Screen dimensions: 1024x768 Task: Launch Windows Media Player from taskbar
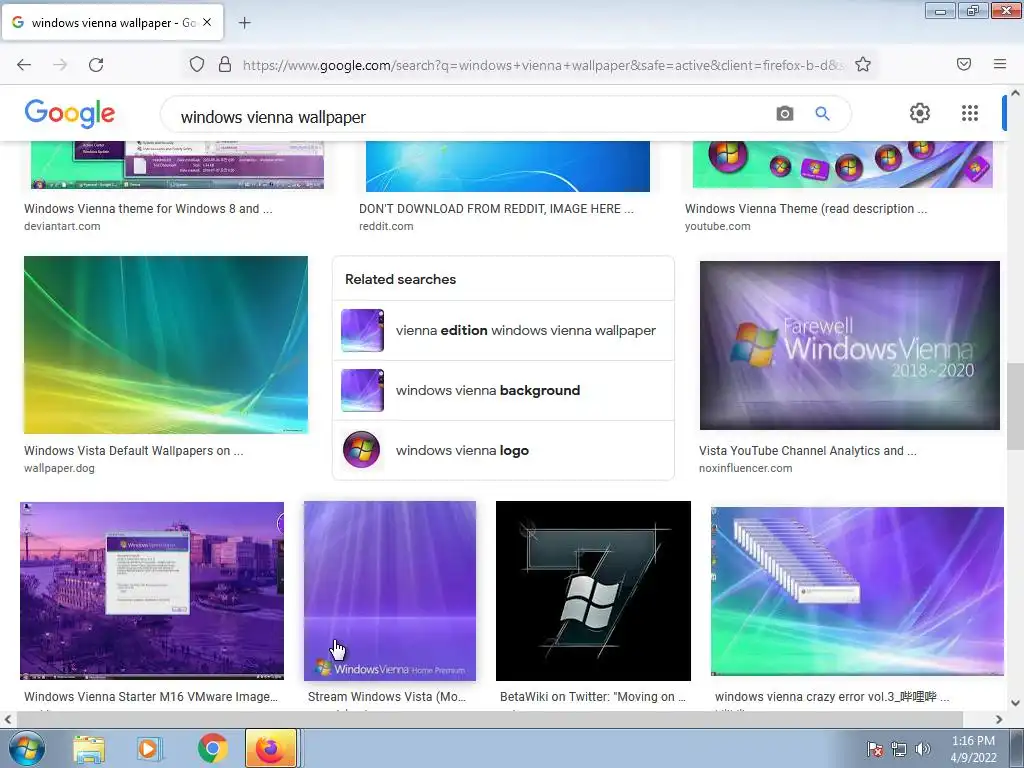coord(149,749)
